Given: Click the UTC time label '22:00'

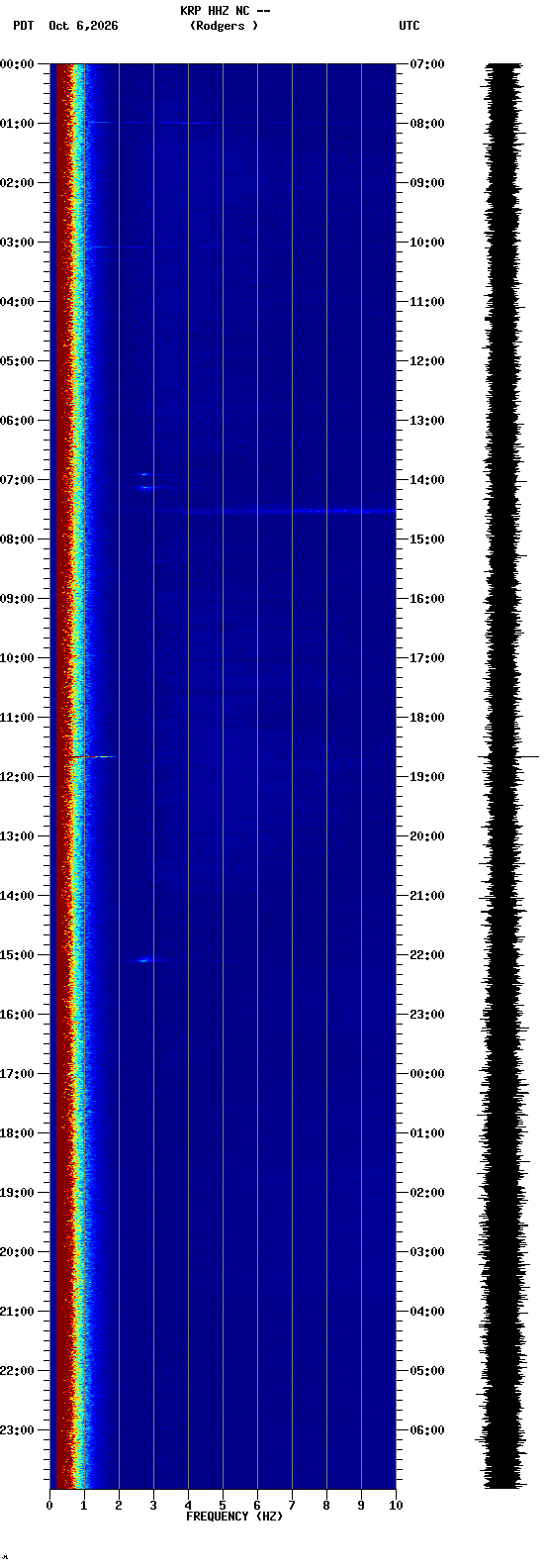Looking at the screenshot, I should point(427,955).
